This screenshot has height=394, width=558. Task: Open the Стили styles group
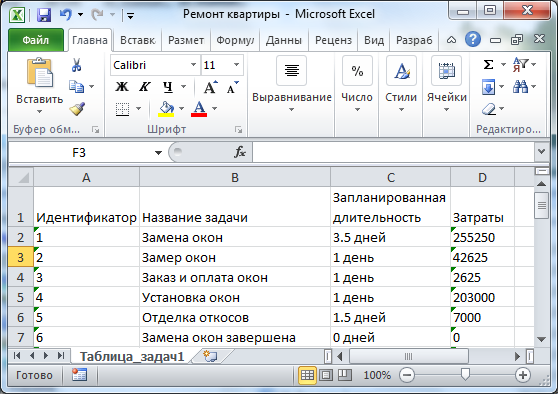pyautogui.click(x=401, y=85)
